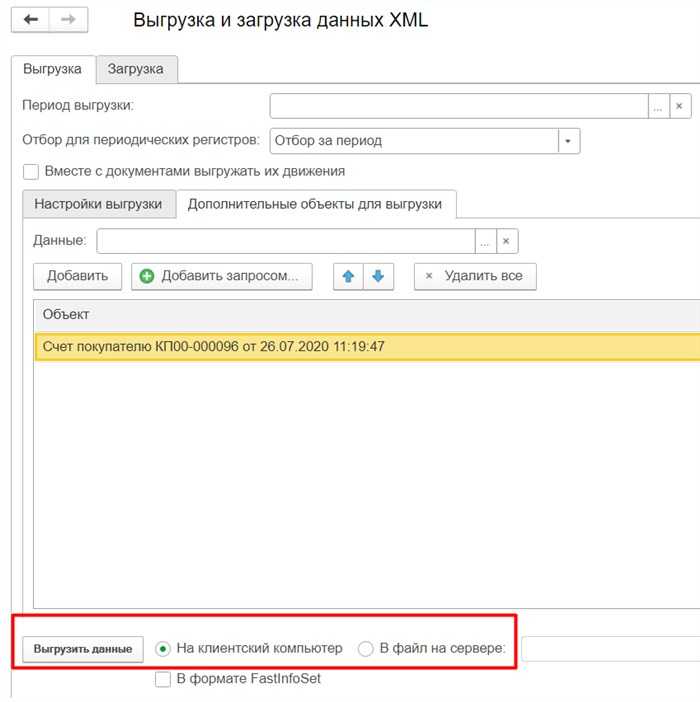Open period picker with ellipsis button

[658, 106]
